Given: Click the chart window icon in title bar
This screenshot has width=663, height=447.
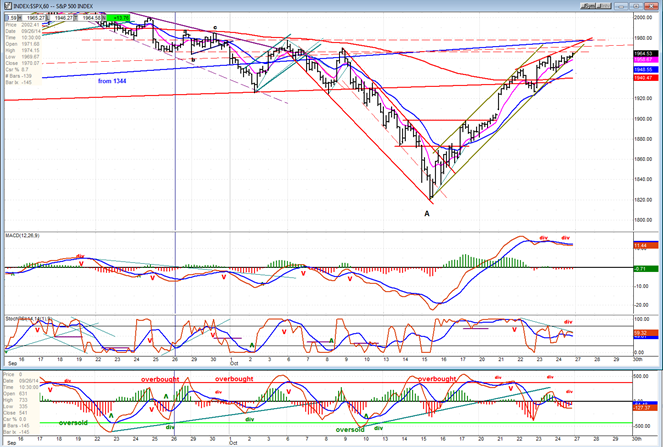Looking at the screenshot, I should [x=8, y=6].
